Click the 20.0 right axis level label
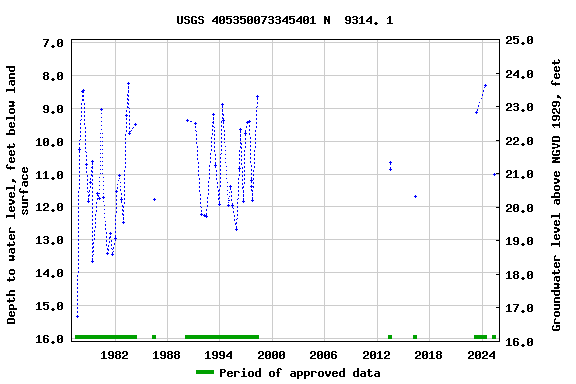 tap(519, 208)
